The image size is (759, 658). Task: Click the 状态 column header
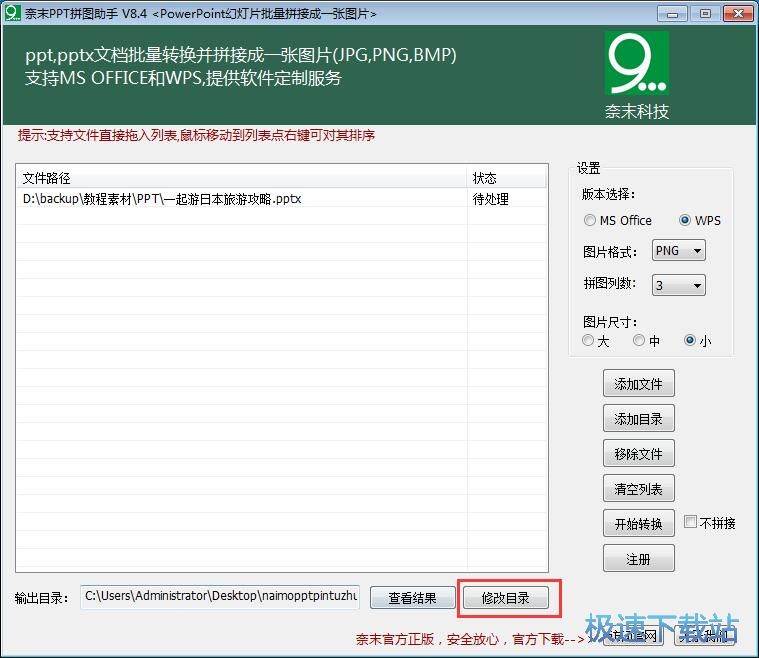point(506,178)
